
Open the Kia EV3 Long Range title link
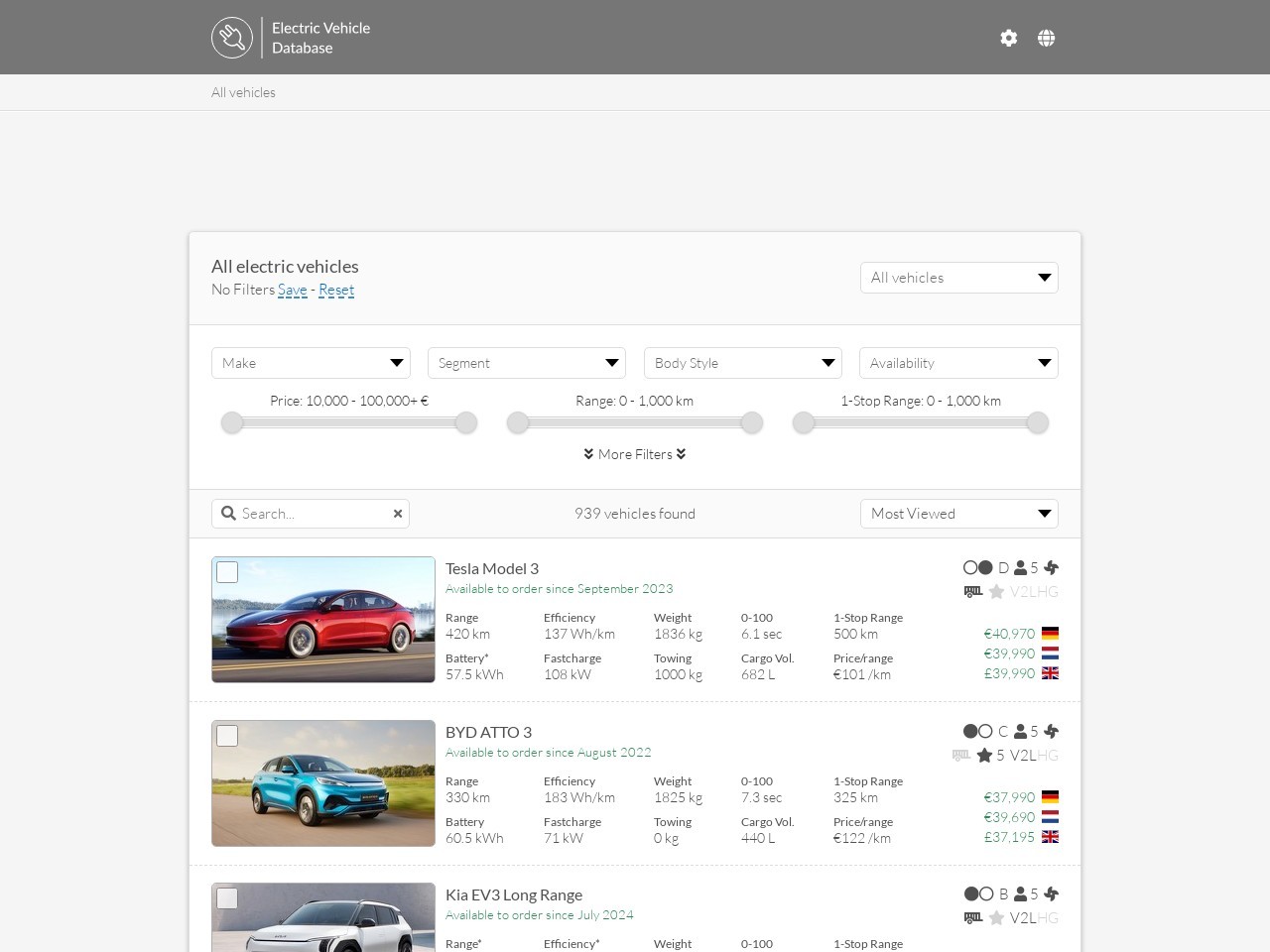514,894
